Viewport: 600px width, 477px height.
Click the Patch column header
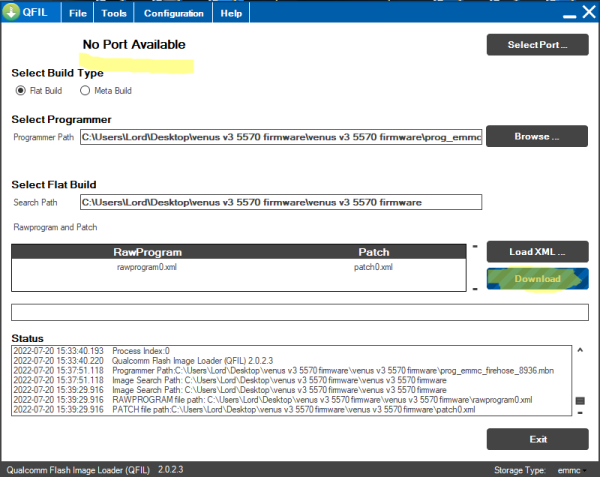coord(374,252)
